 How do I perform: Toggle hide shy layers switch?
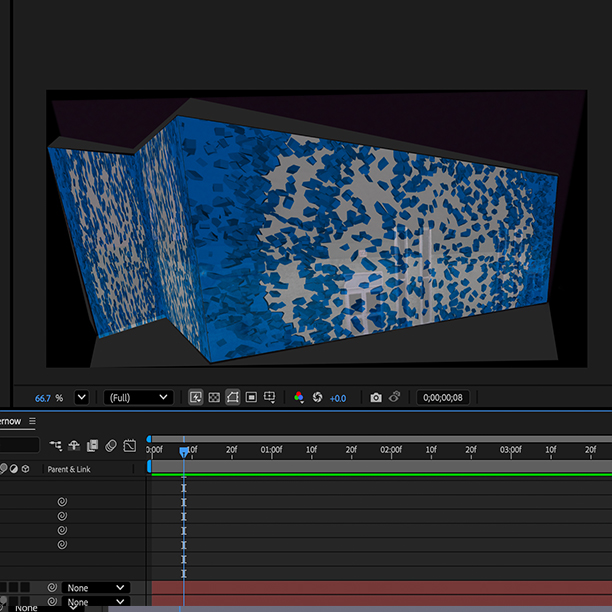pos(74,445)
